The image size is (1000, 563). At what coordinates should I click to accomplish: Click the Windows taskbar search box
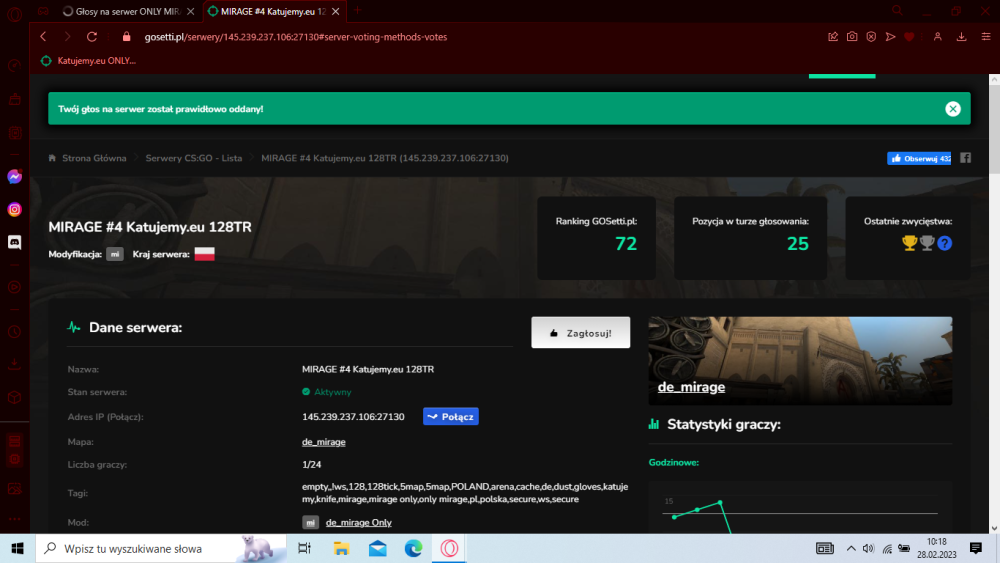click(161, 548)
